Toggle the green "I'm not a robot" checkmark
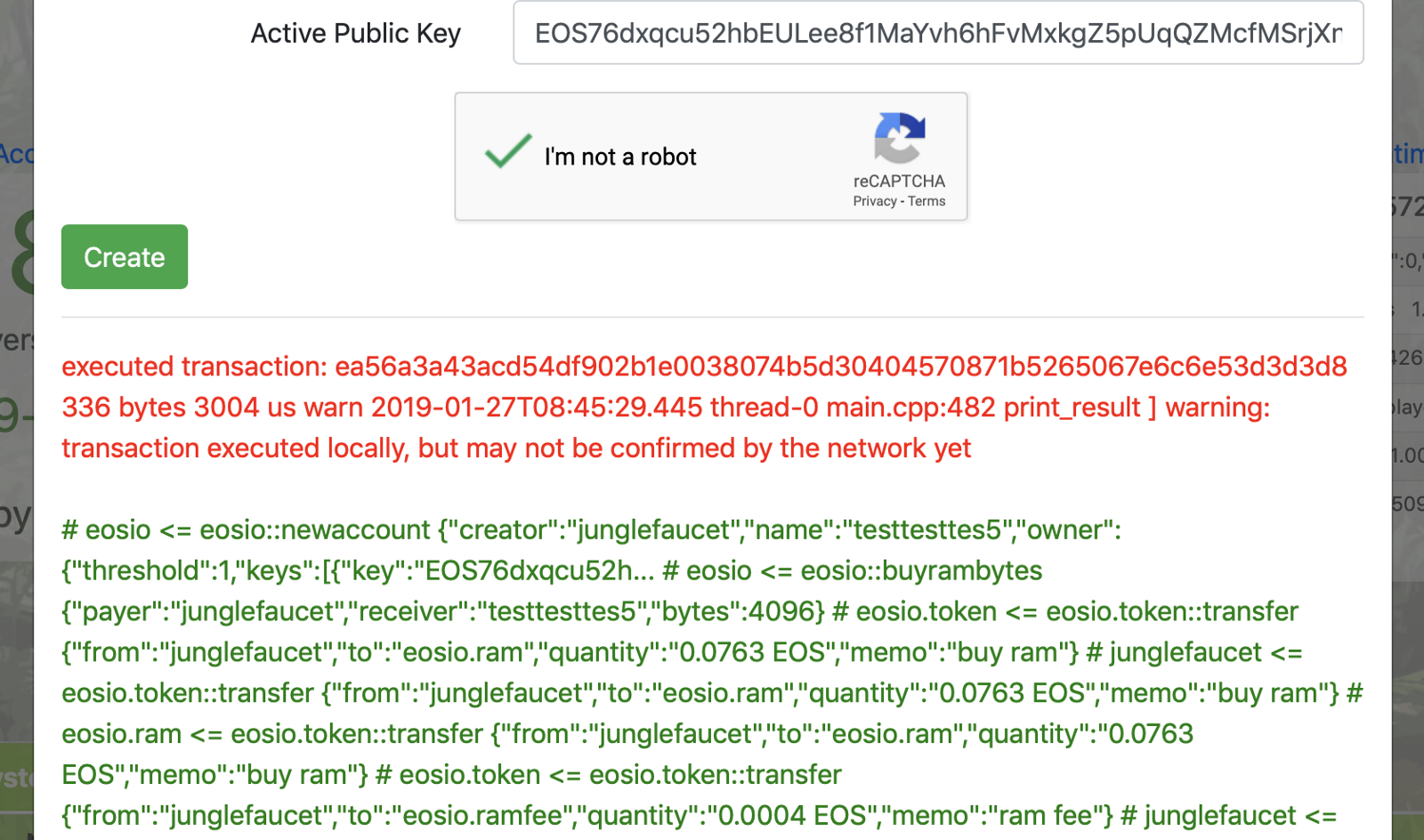Screen dimensions: 1424x840 click(x=508, y=152)
